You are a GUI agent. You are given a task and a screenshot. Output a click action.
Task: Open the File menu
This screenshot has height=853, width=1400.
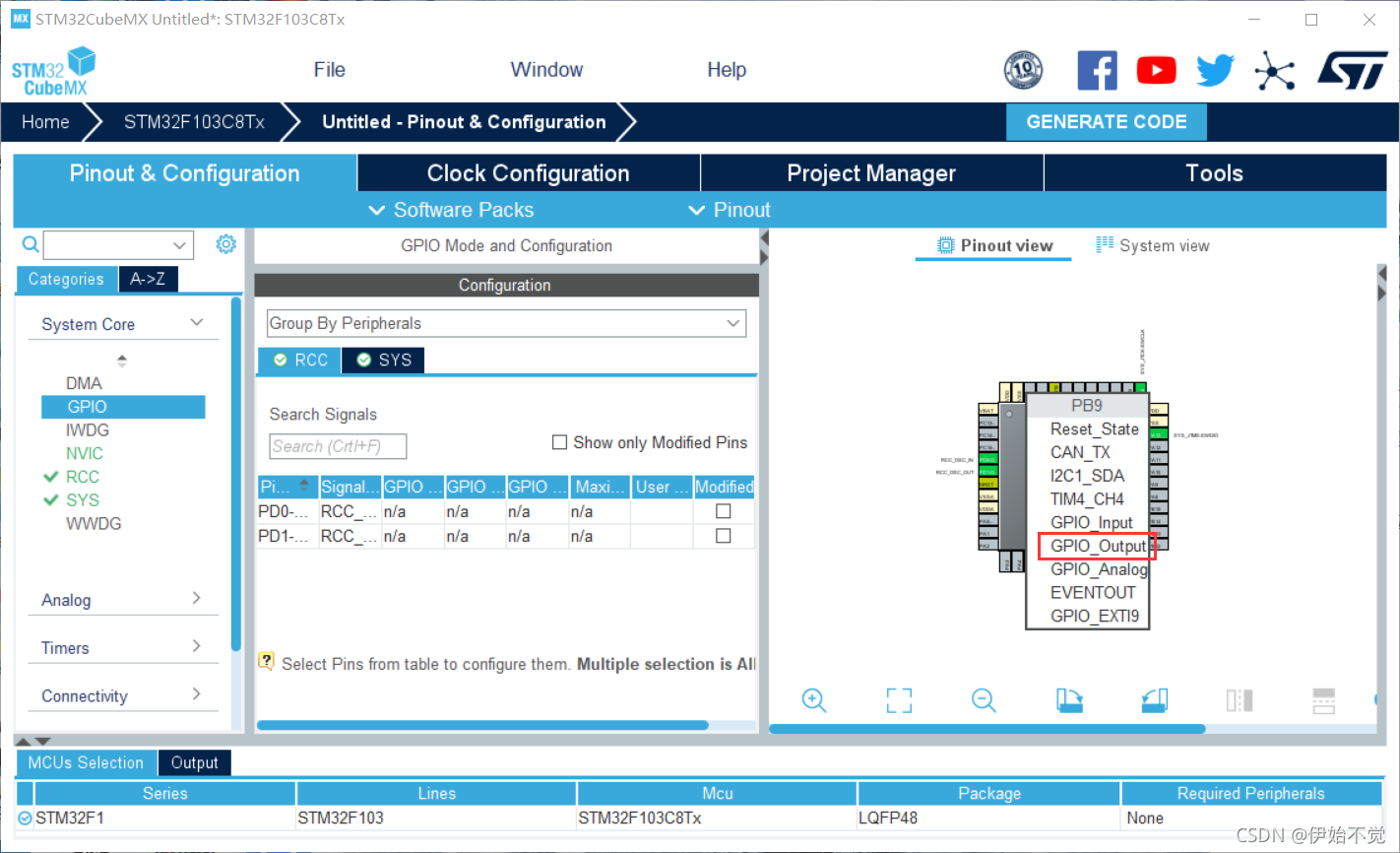click(329, 70)
